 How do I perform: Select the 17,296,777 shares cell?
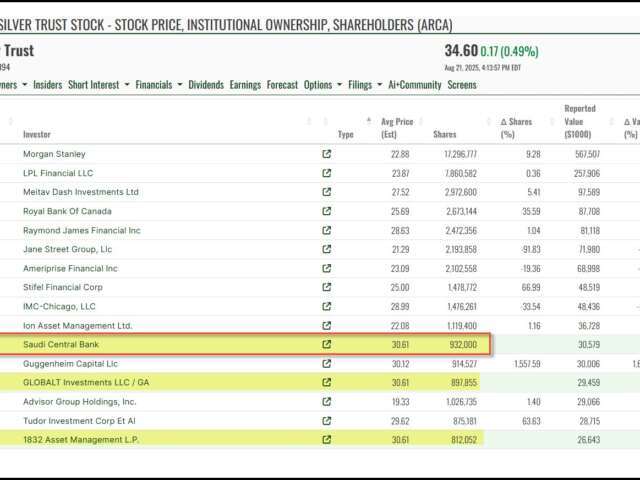[460, 154]
